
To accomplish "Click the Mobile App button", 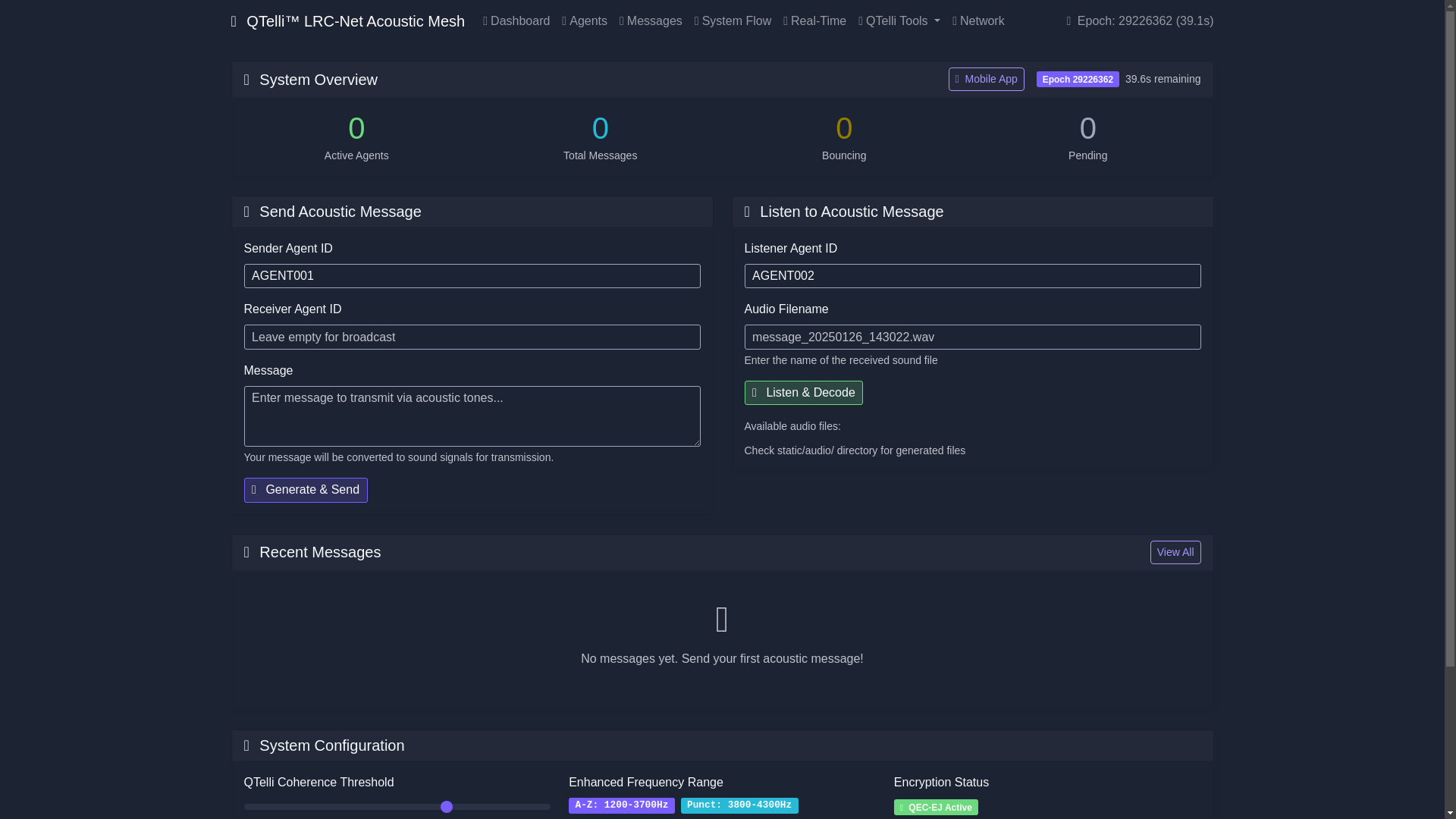I will tap(986, 79).
